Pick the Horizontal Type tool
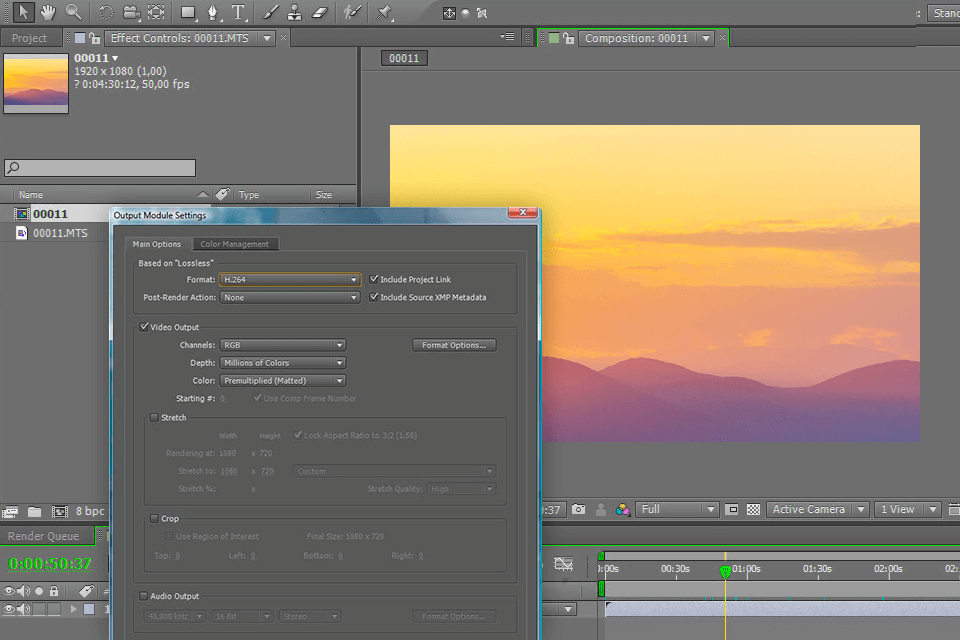 click(x=237, y=13)
